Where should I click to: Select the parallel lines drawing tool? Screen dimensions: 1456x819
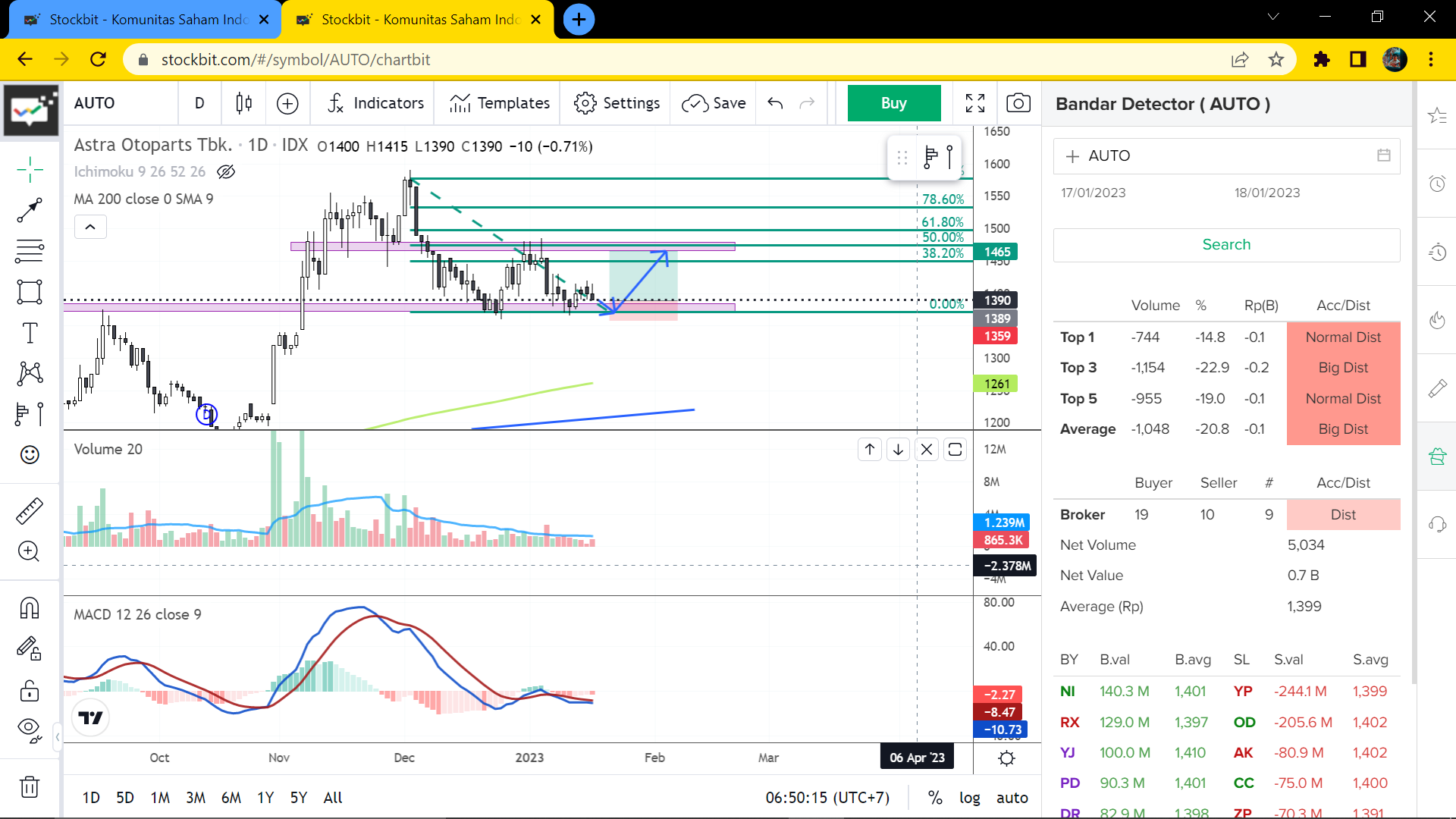[30, 251]
